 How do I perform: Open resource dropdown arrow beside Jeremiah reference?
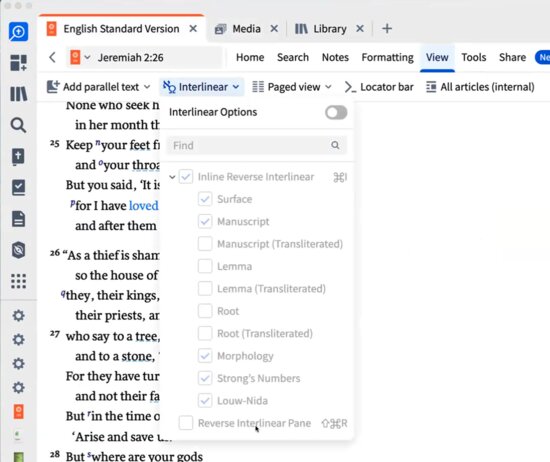[87, 57]
